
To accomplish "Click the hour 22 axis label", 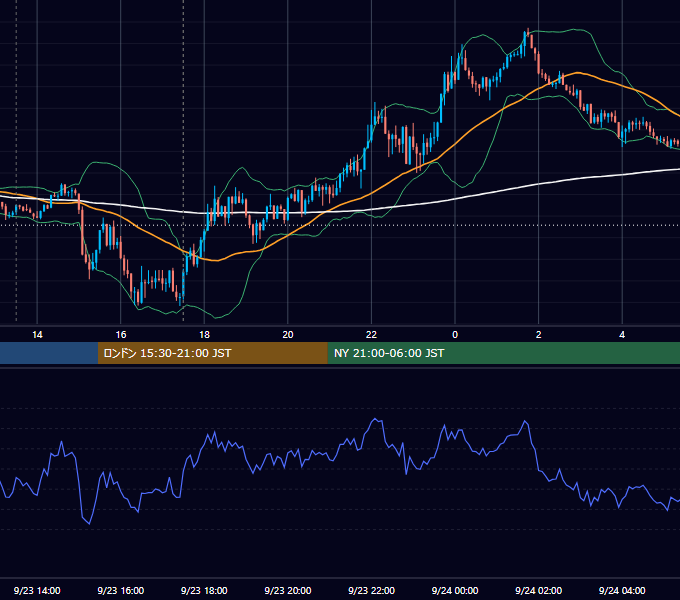I will tap(371, 335).
